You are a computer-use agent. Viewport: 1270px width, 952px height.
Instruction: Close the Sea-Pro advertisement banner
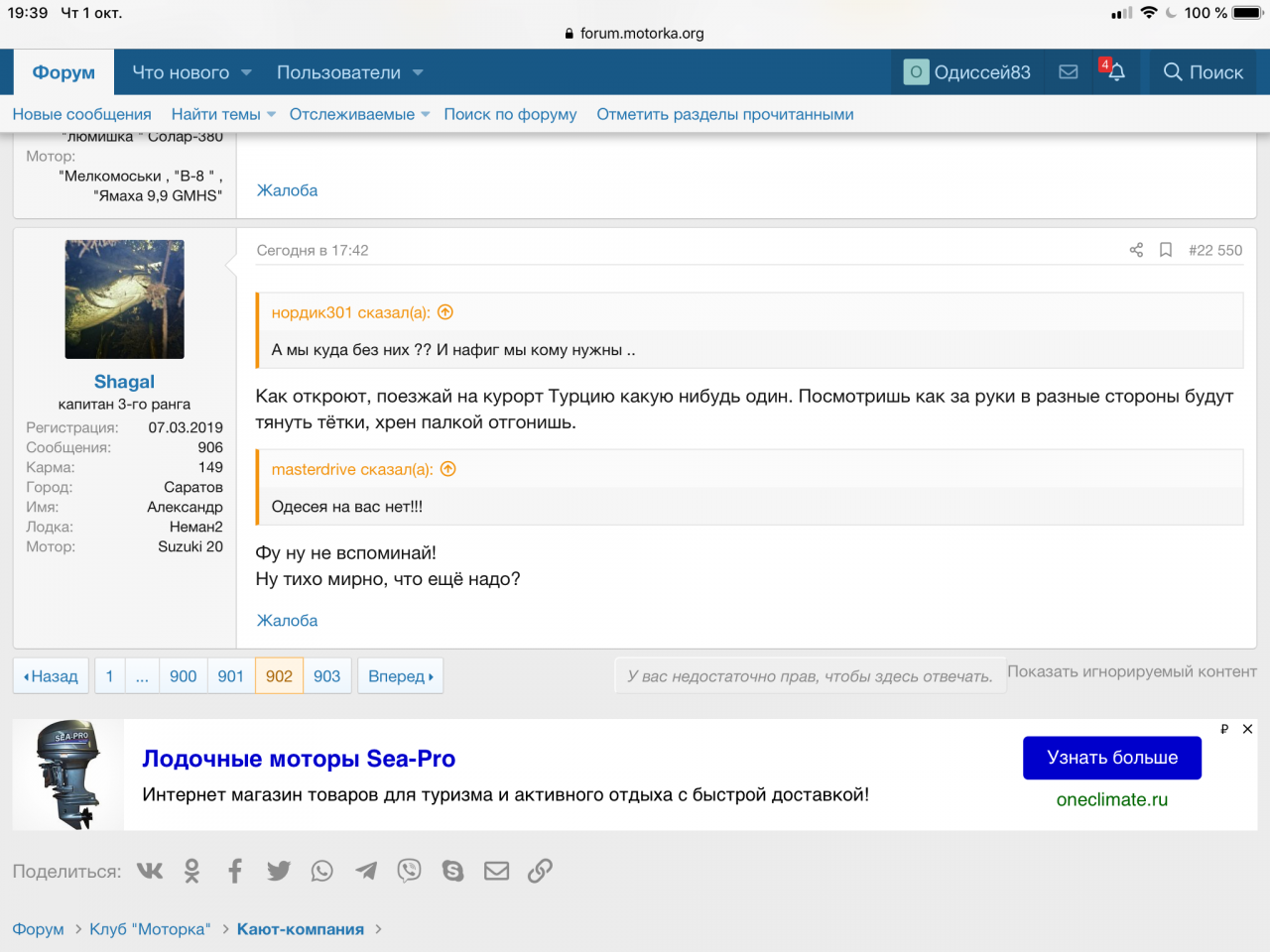(x=1247, y=729)
